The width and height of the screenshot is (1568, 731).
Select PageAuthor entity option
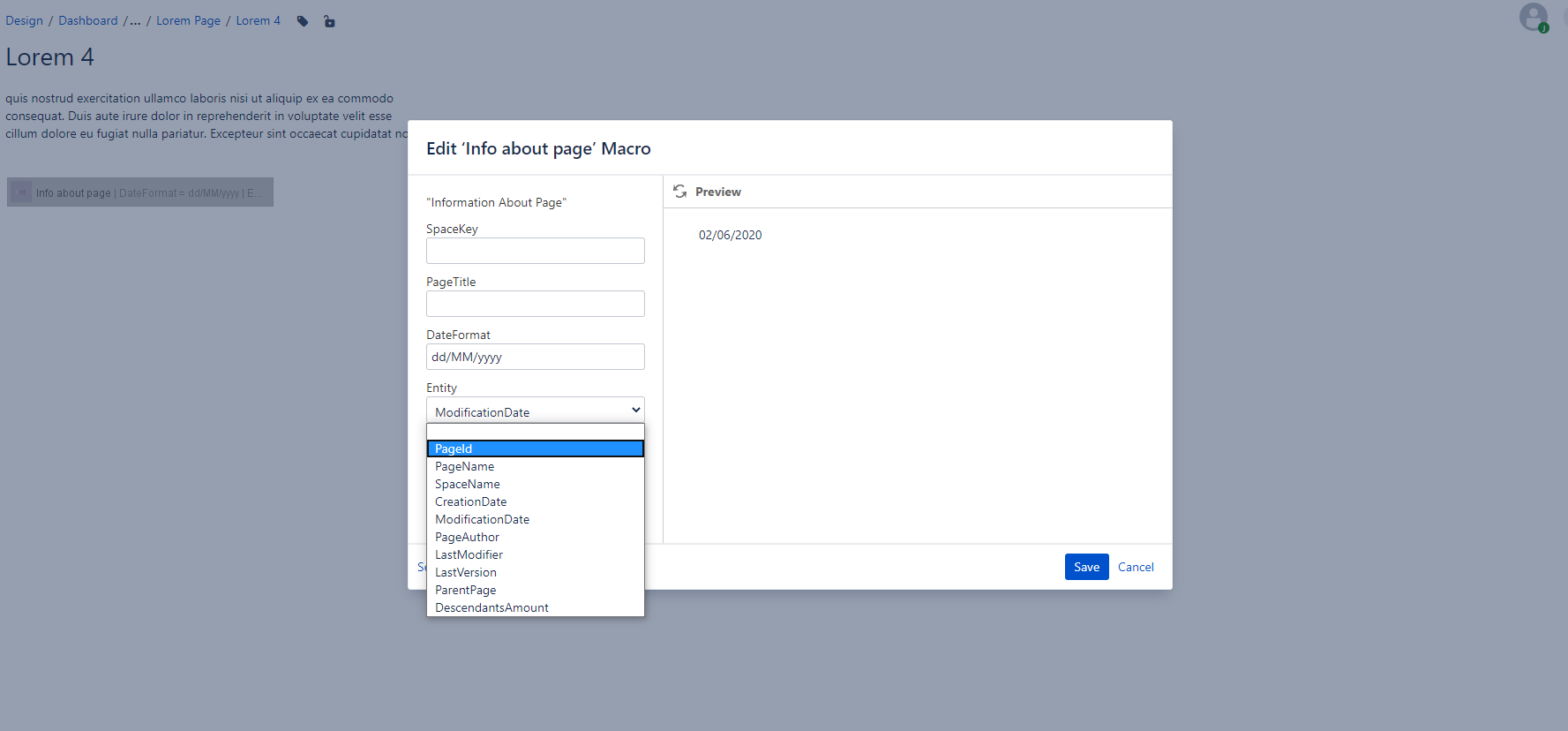click(x=536, y=537)
